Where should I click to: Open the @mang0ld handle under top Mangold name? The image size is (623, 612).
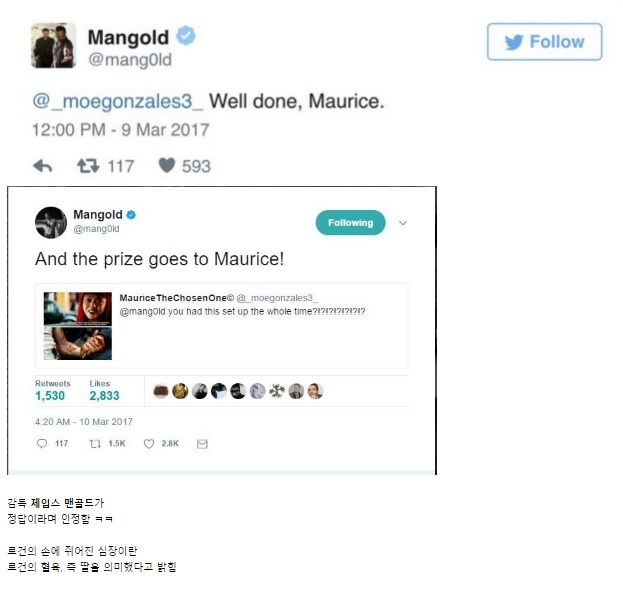[130, 60]
